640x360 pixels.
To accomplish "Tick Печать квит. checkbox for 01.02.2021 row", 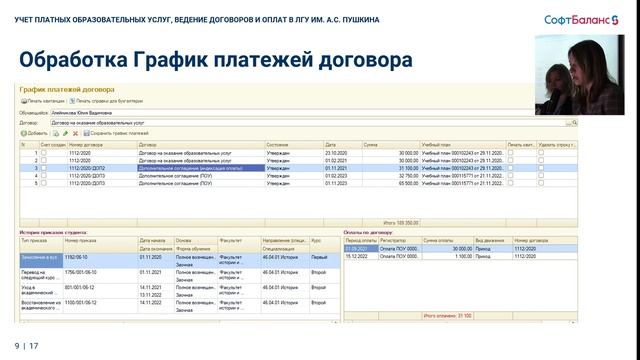I will tap(510, 160).
